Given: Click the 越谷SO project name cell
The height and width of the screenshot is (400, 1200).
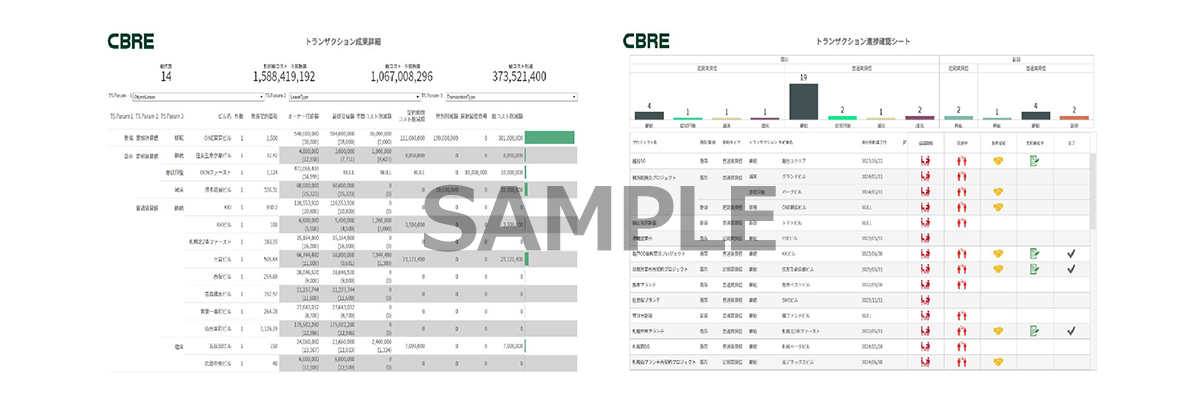Looking at the screenshot, I should click(638, 160).
